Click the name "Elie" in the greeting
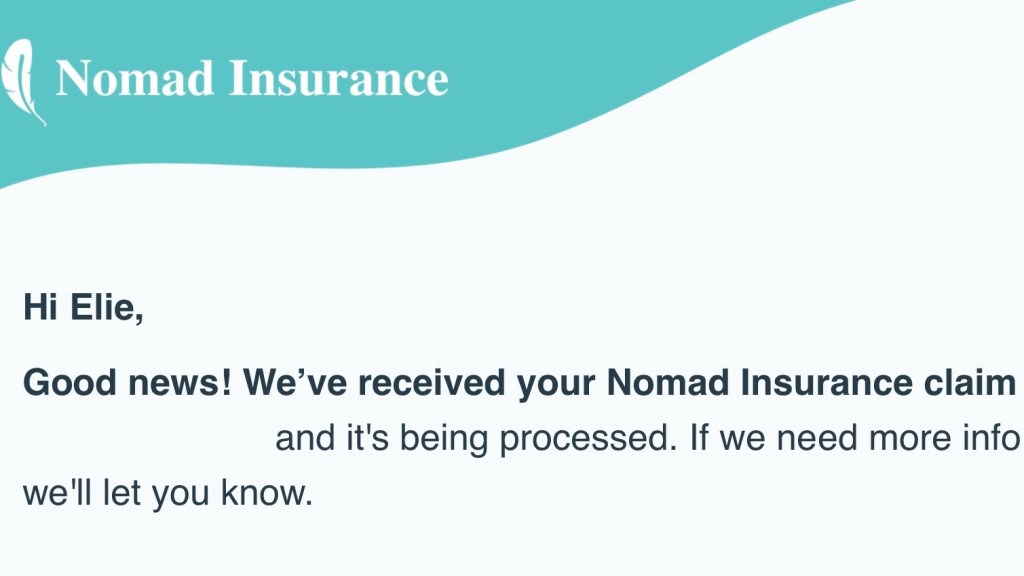The image size is (1024, 576). (x=105, y=307)
